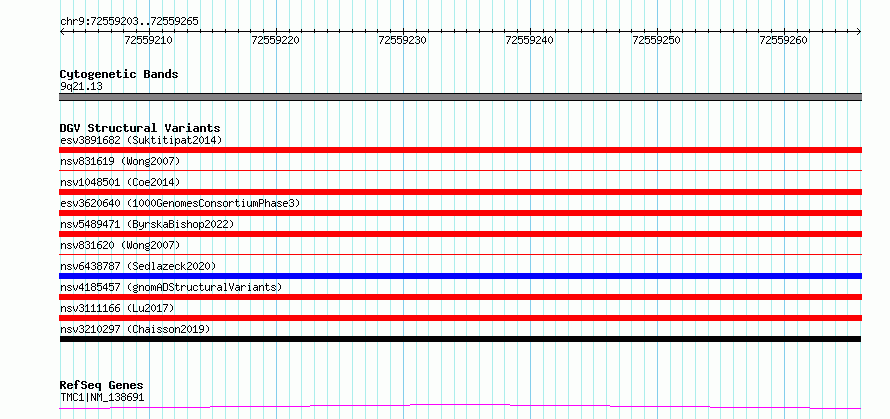Image resolution: width=890 pixels, height=419 pixels.
Task: Click ruler position 72559230
Action: pyautogui.click(x=403, y=40)
